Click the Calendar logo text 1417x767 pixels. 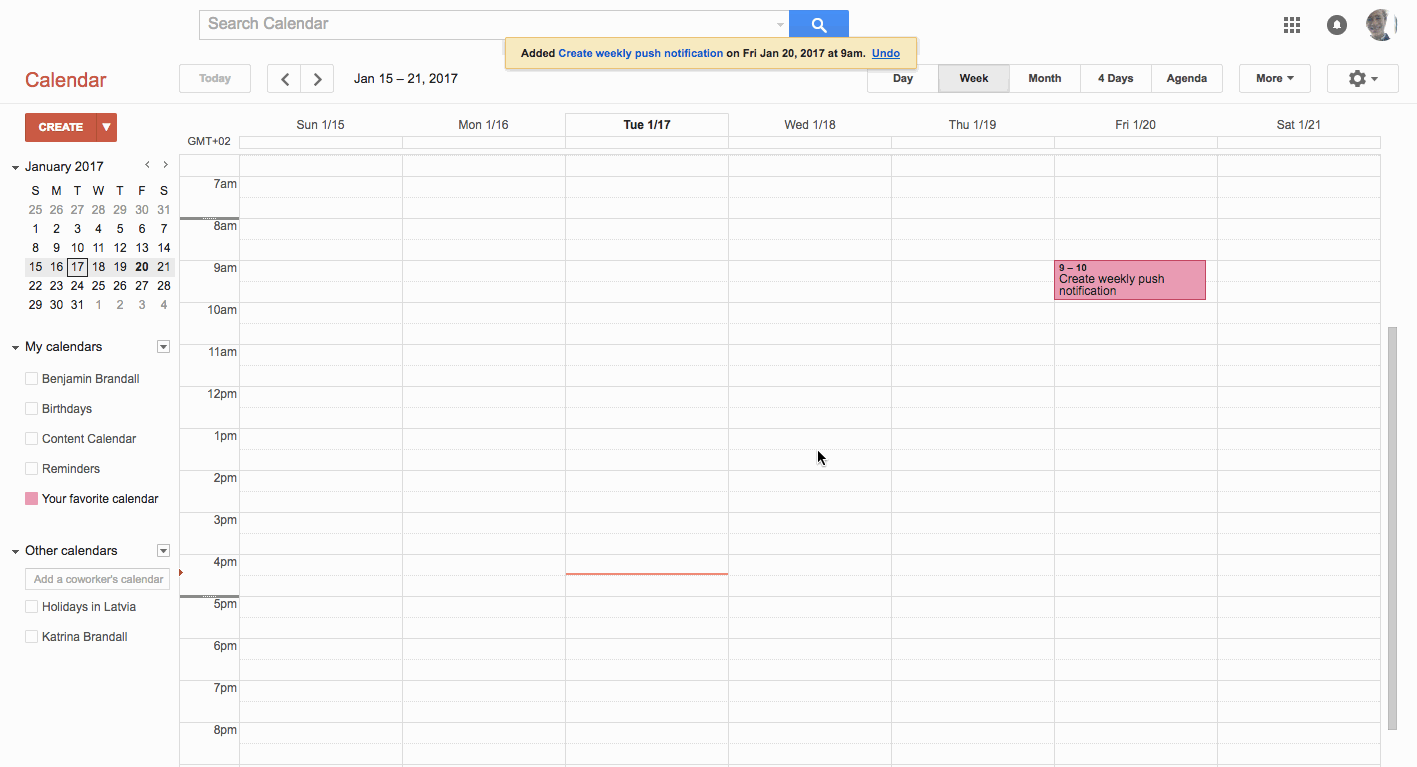click(66, 80)
